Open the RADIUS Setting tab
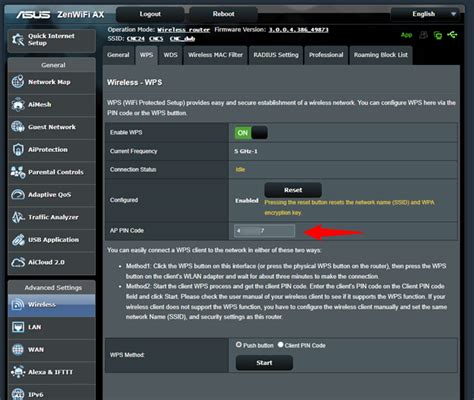The image size is (474, 400). pyautogui.click(x=276, y=55)
